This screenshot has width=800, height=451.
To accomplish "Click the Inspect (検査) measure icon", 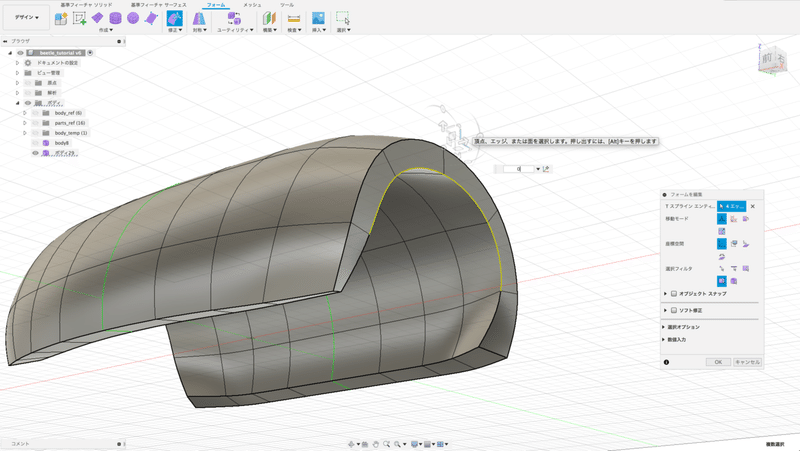I will point(293,18).
